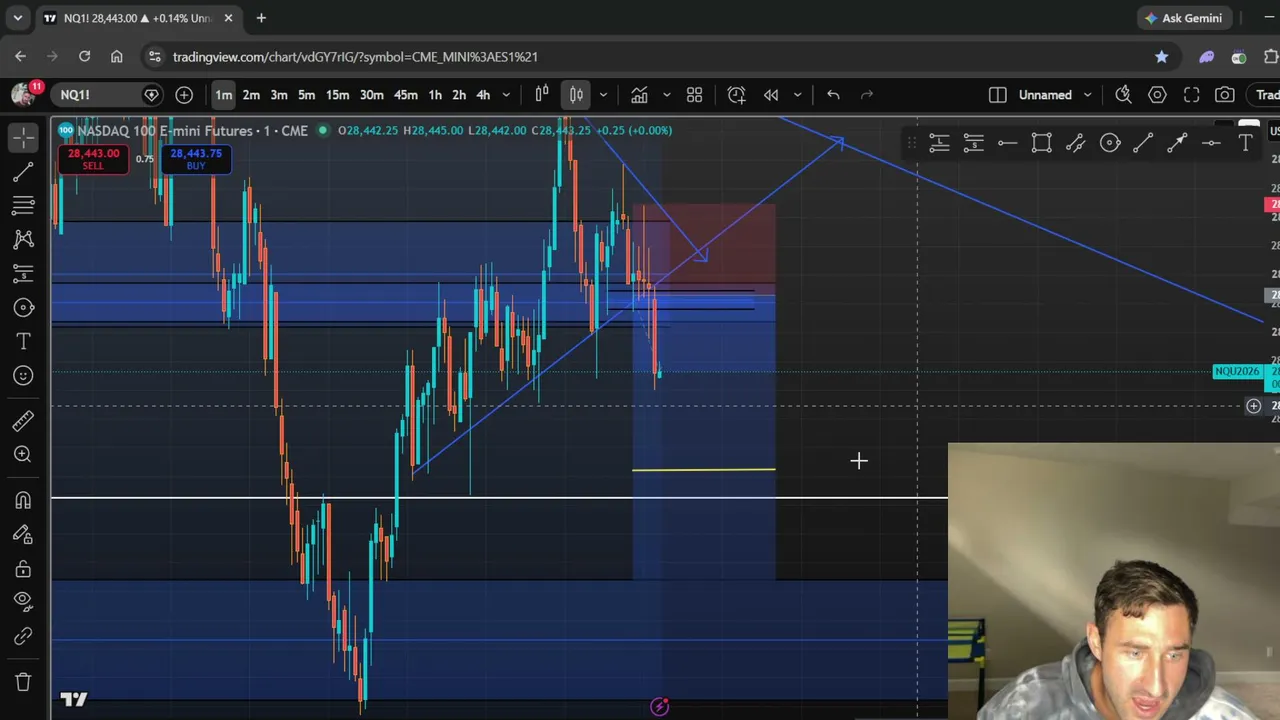
Task: Select short position tool in favorites toolbar
Action: coord(973,143)
